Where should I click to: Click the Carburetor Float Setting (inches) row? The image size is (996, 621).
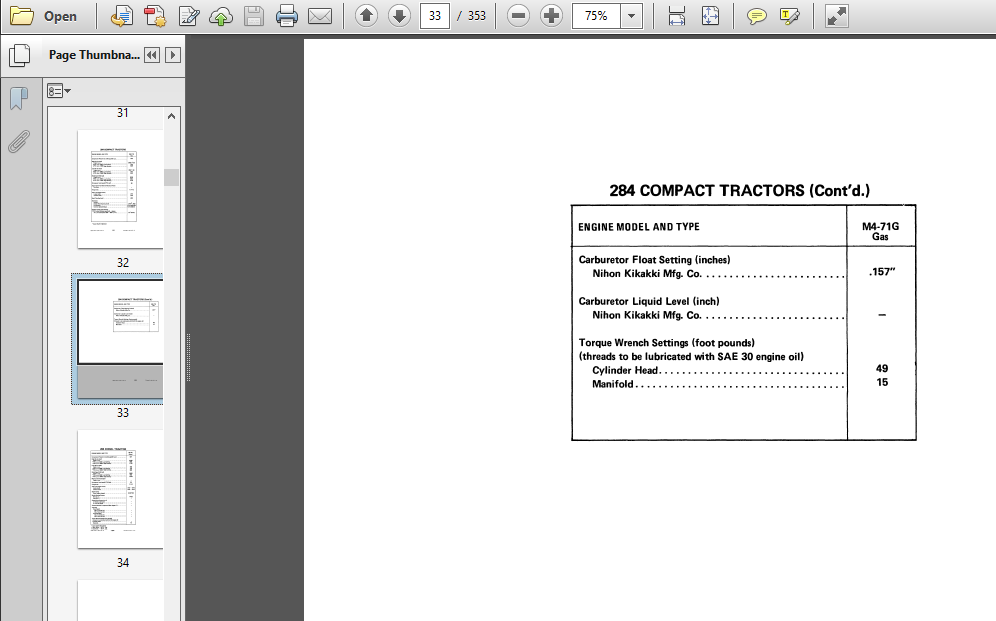click(654, 260)
